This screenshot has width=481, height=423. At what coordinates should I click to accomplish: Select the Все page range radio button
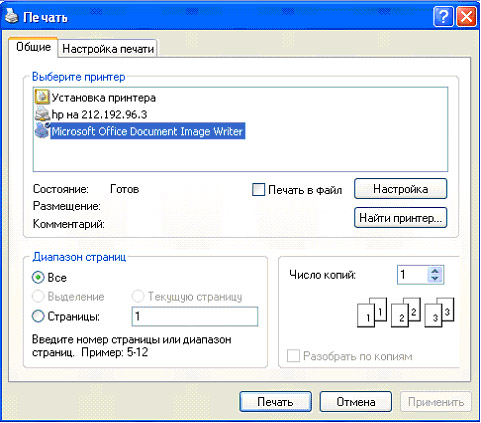click(x=38, y=277)
